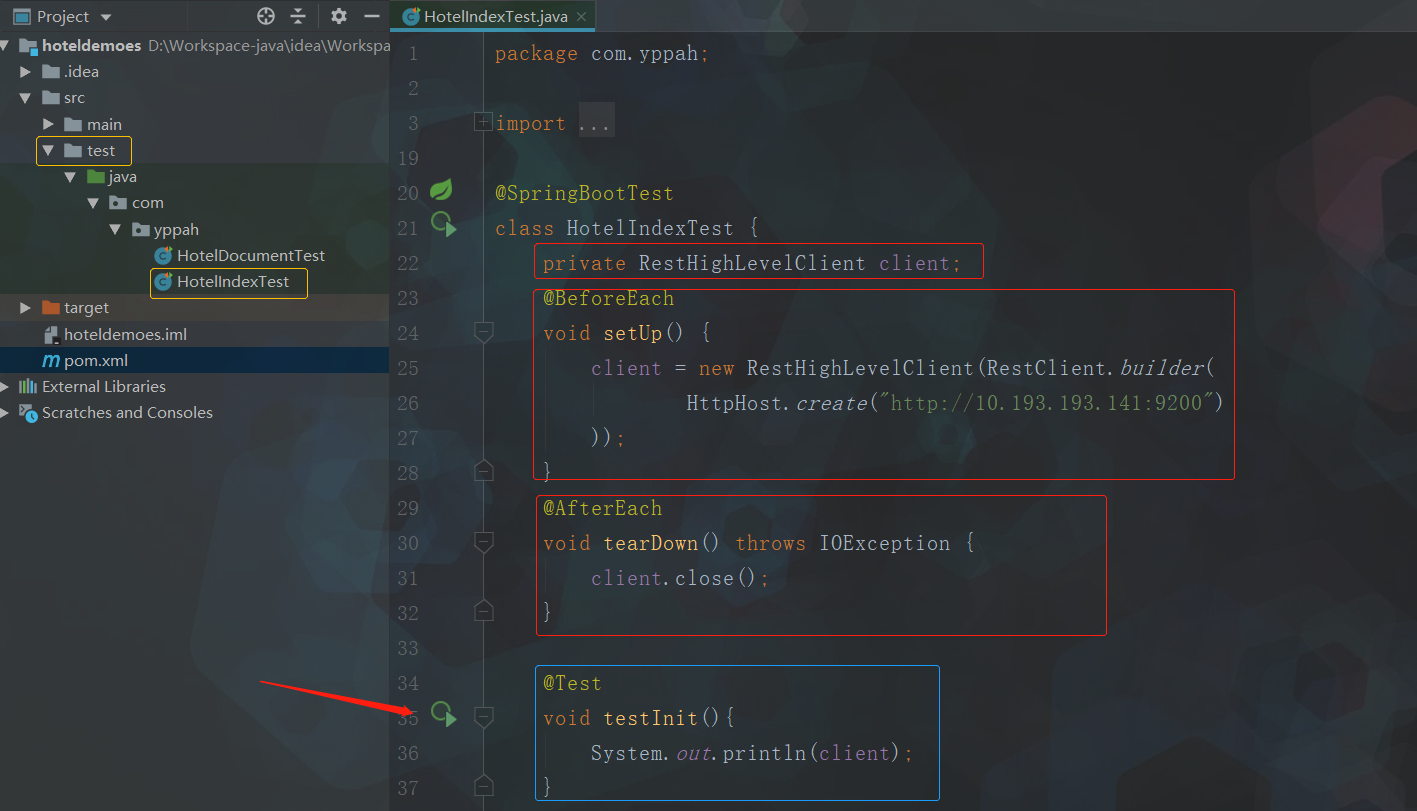Select the test folder label
The height and width of the screenshot is (811, 1417).
click(101, 151)
